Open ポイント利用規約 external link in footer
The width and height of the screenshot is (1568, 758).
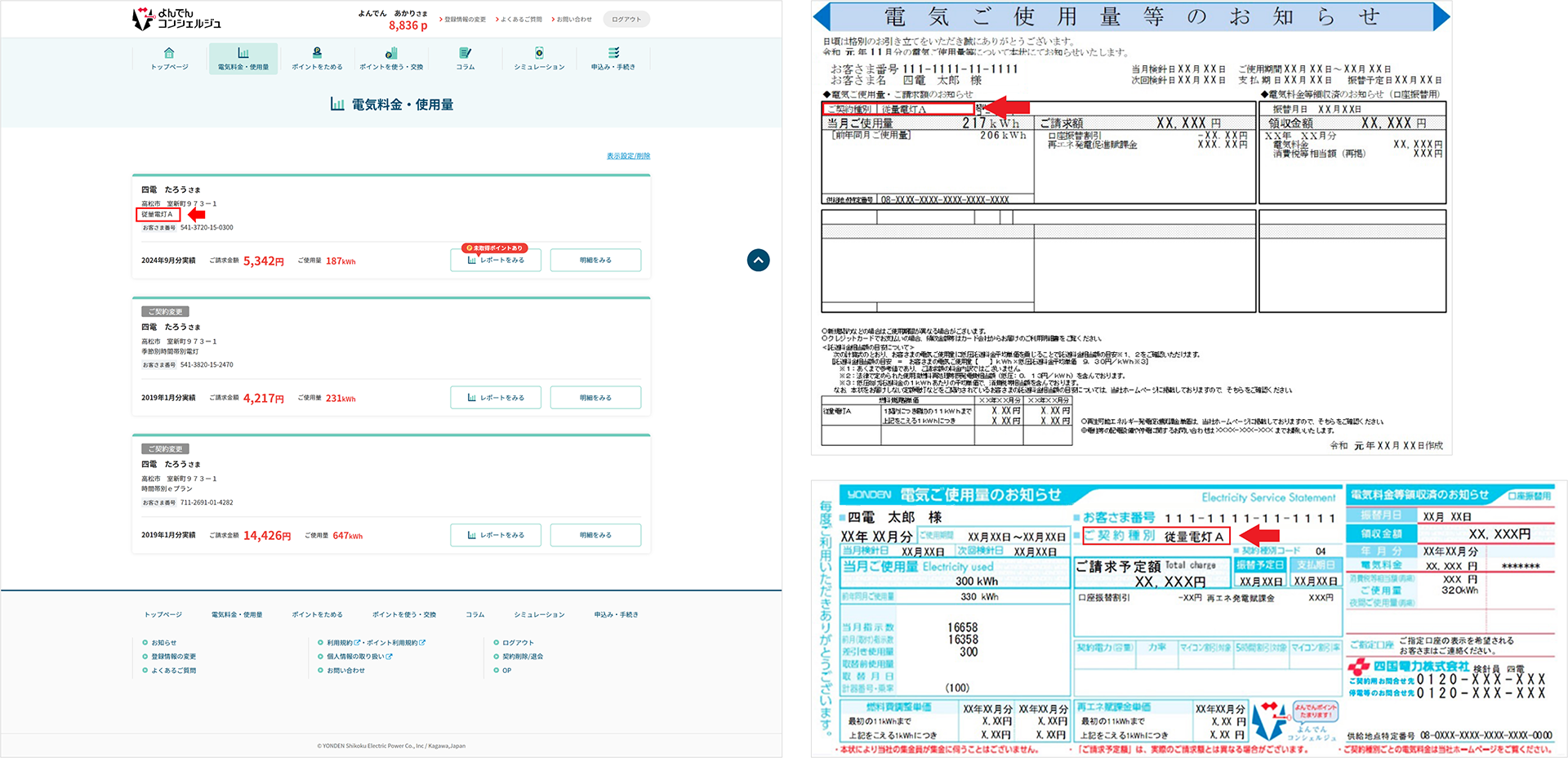coord(395,643)
